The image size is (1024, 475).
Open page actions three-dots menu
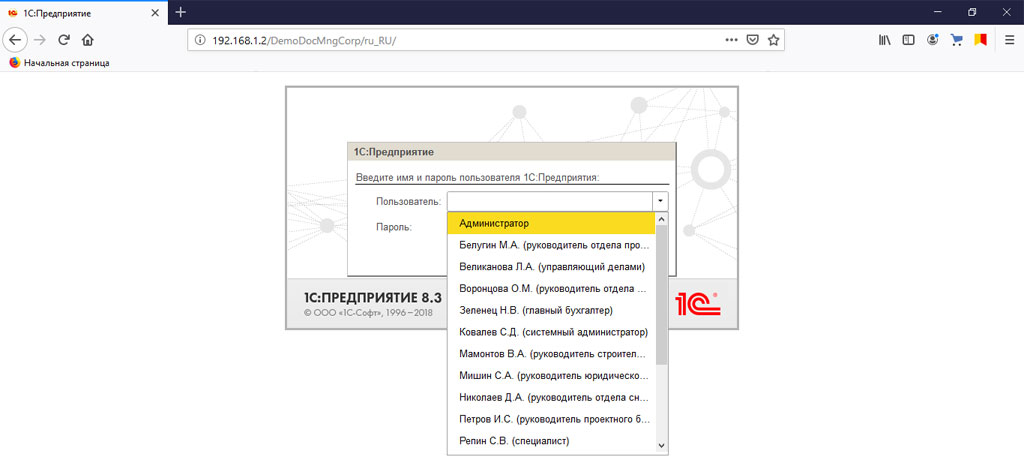coord(732,40)
